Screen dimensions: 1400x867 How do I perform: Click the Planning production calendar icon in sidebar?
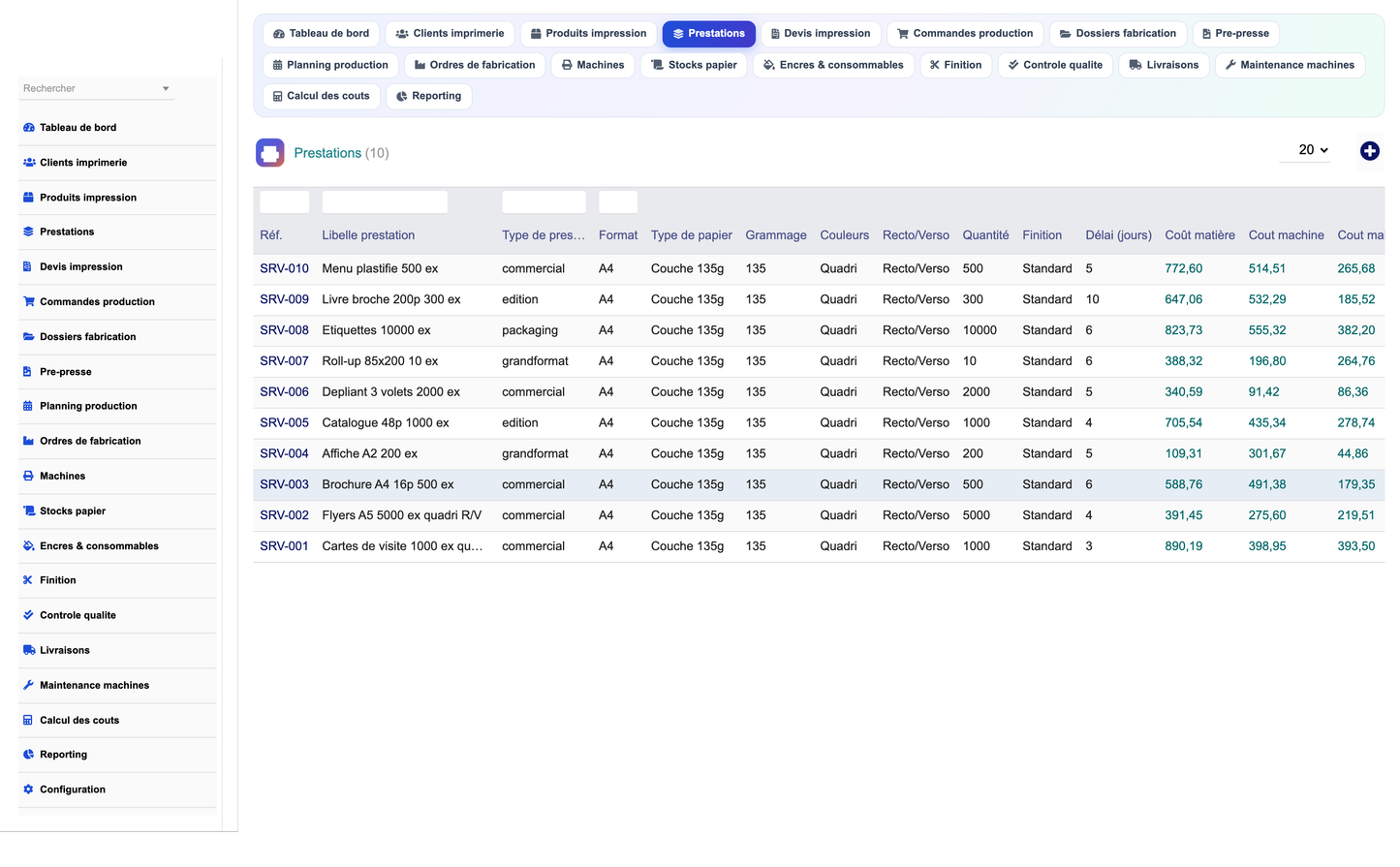28,406
